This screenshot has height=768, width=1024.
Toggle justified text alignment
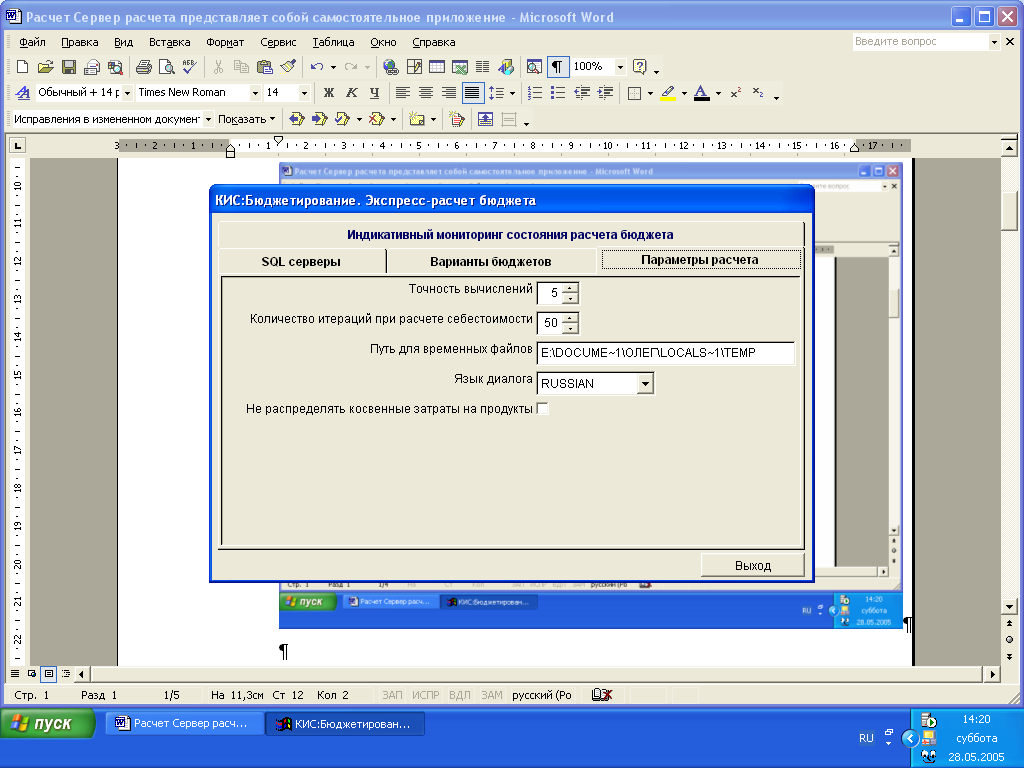coord(472,93)
